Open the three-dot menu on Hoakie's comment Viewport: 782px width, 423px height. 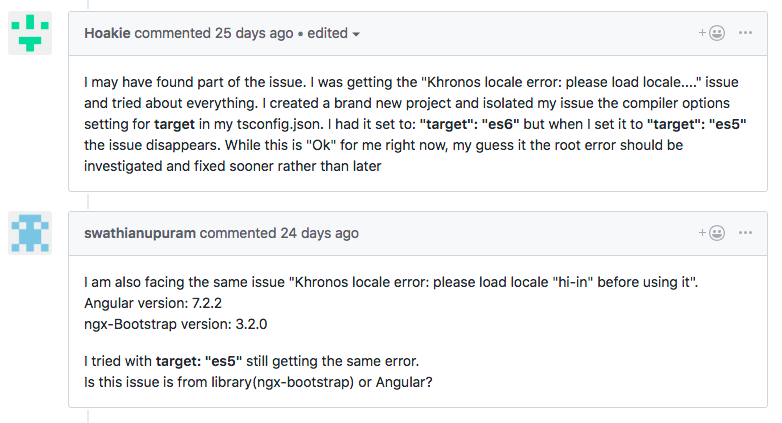(x=745, y=33)
